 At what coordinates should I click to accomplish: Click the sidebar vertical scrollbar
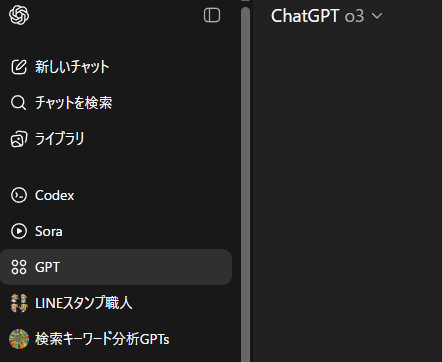click(x=245, y=184)
